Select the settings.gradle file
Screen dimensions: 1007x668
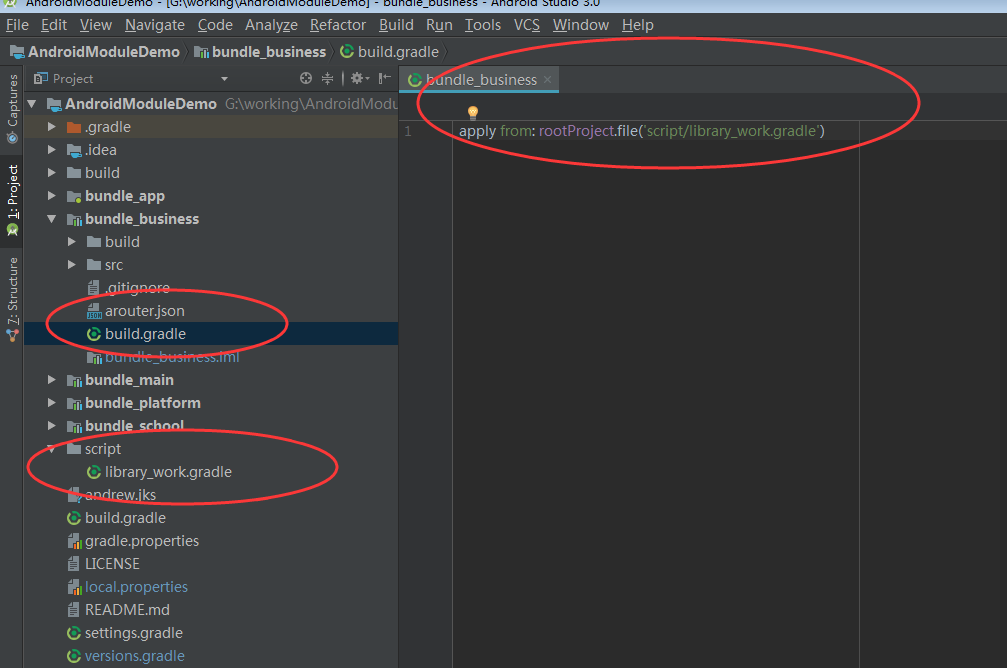click(x=134, y=633)
